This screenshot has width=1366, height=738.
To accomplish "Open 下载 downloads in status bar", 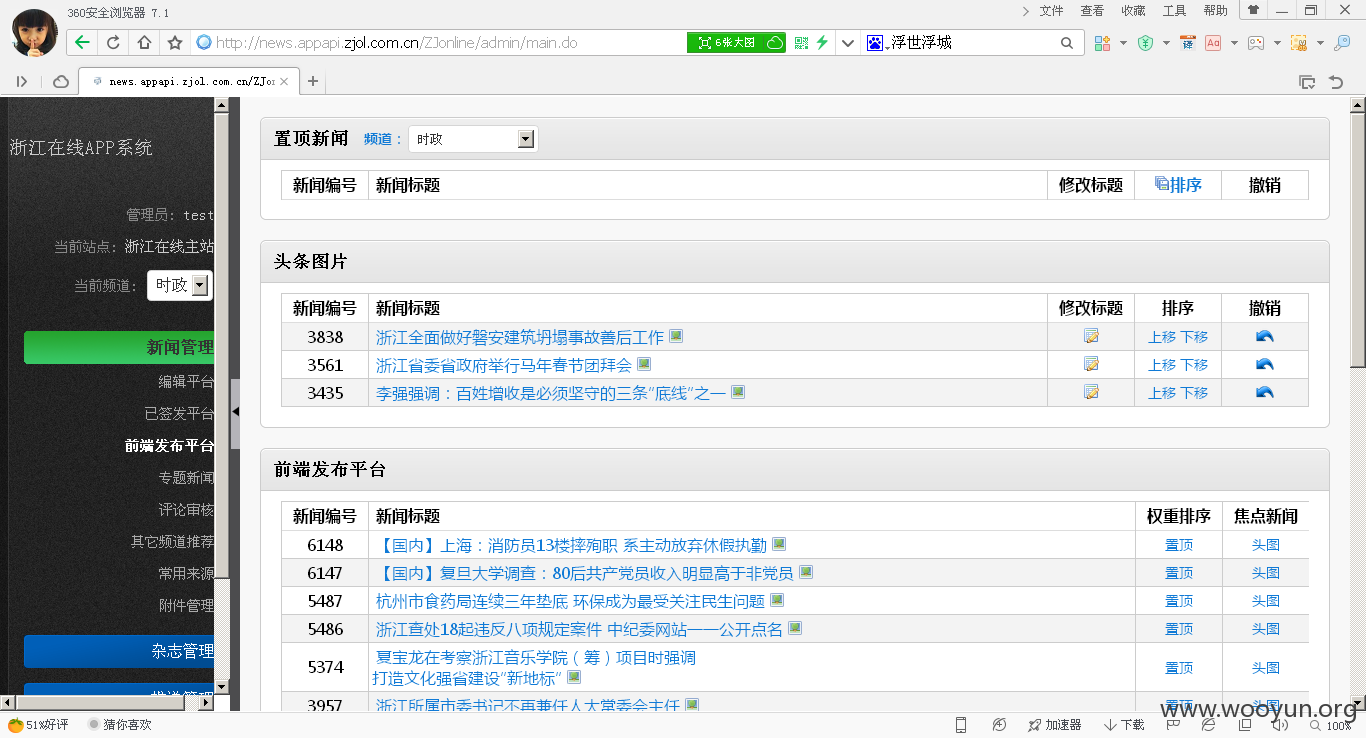I will (x=1124, y=725).
